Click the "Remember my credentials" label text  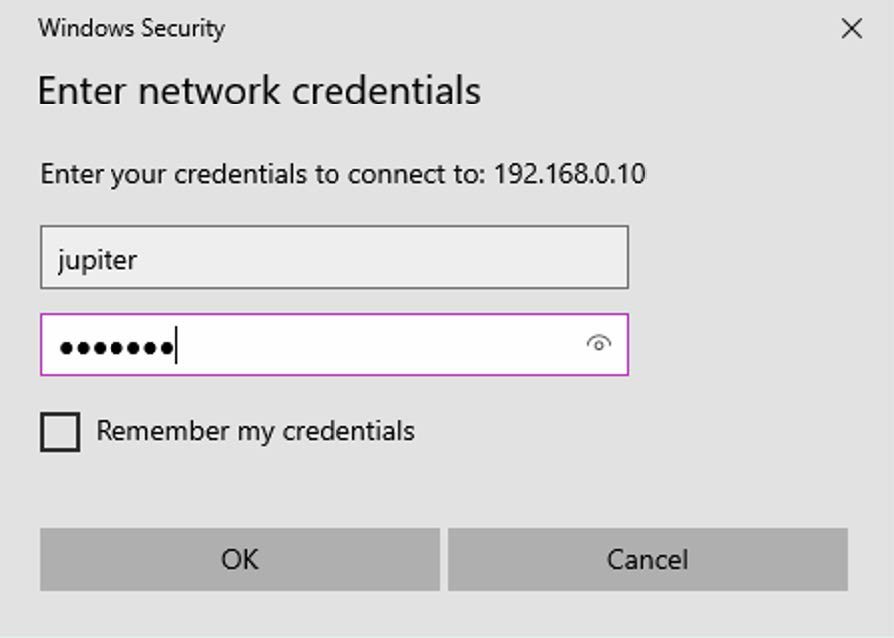pyautogui.click(x=255, y=431)
